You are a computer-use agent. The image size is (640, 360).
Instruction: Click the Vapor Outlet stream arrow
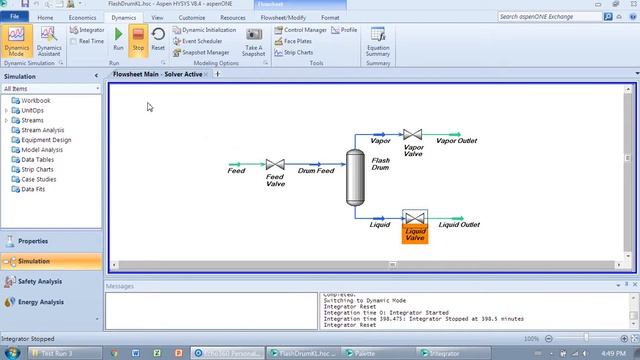click(x=455, y=134)
